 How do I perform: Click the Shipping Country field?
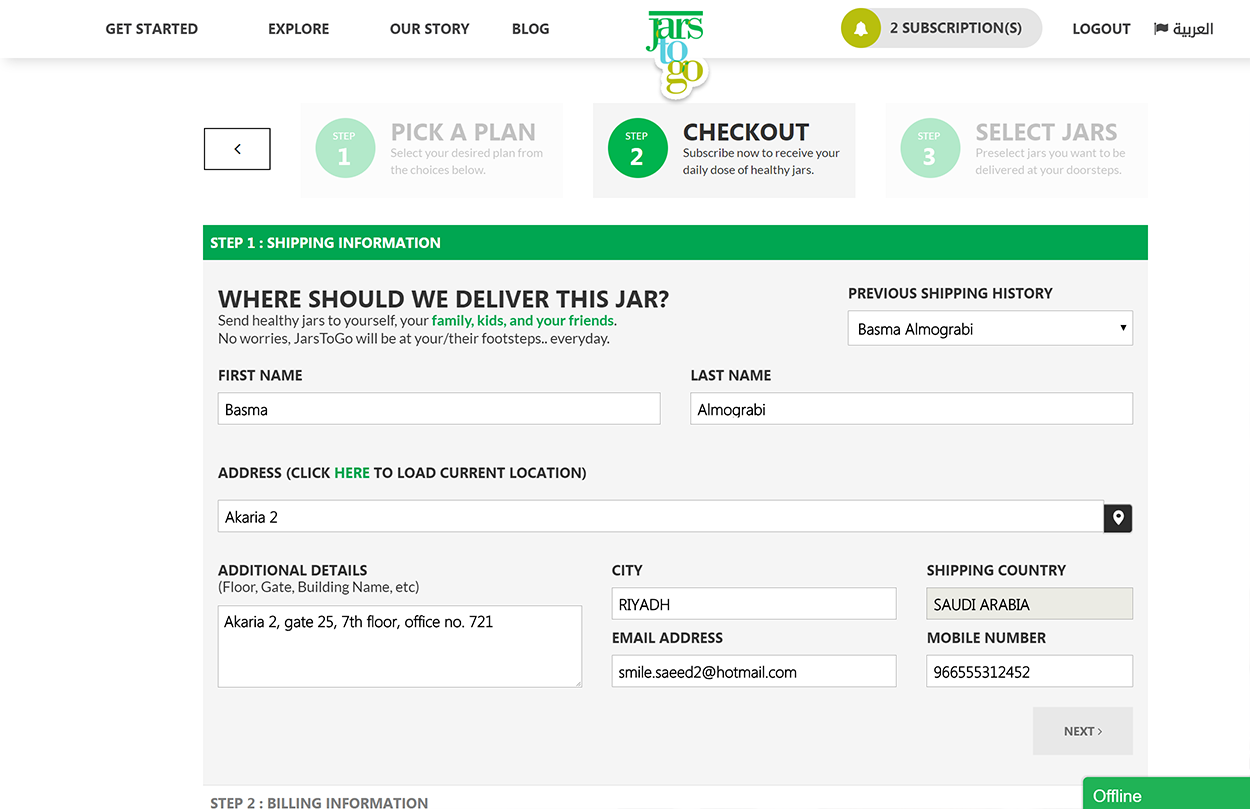pyautogui.click(x=1030, y=604)
